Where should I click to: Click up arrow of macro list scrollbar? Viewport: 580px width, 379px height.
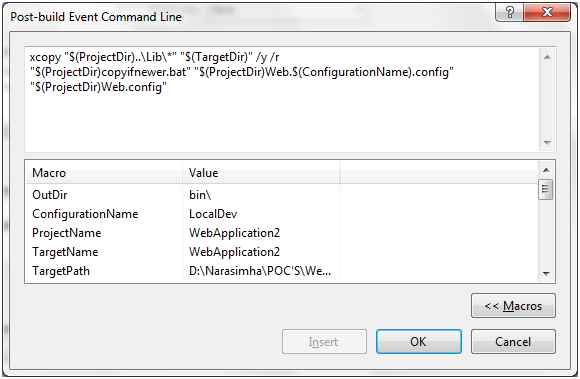click(x=546, y=170)
